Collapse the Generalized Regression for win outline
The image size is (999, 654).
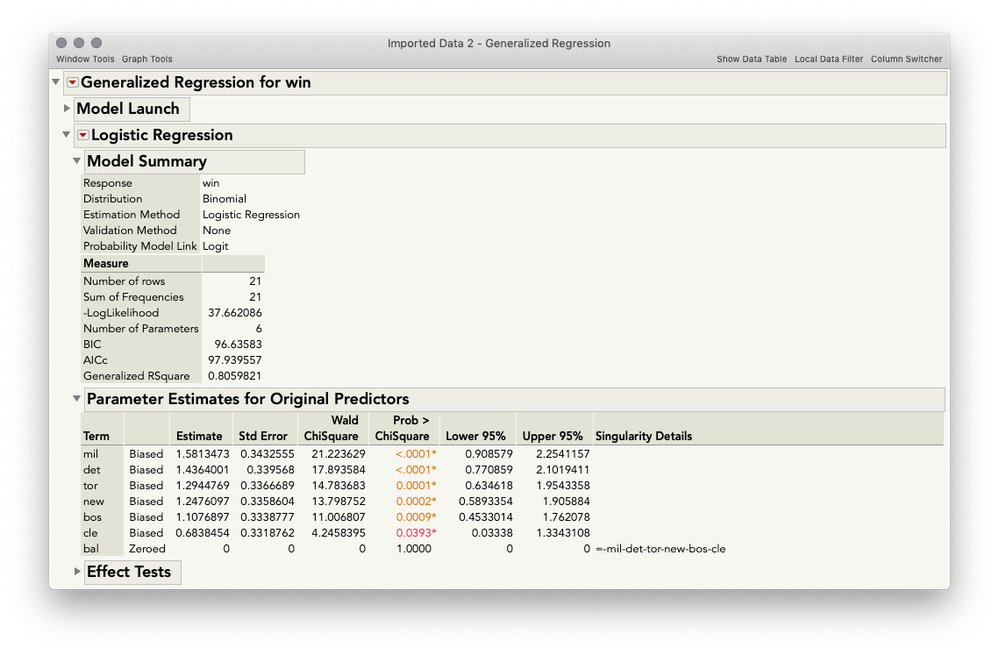coord(56,82)
